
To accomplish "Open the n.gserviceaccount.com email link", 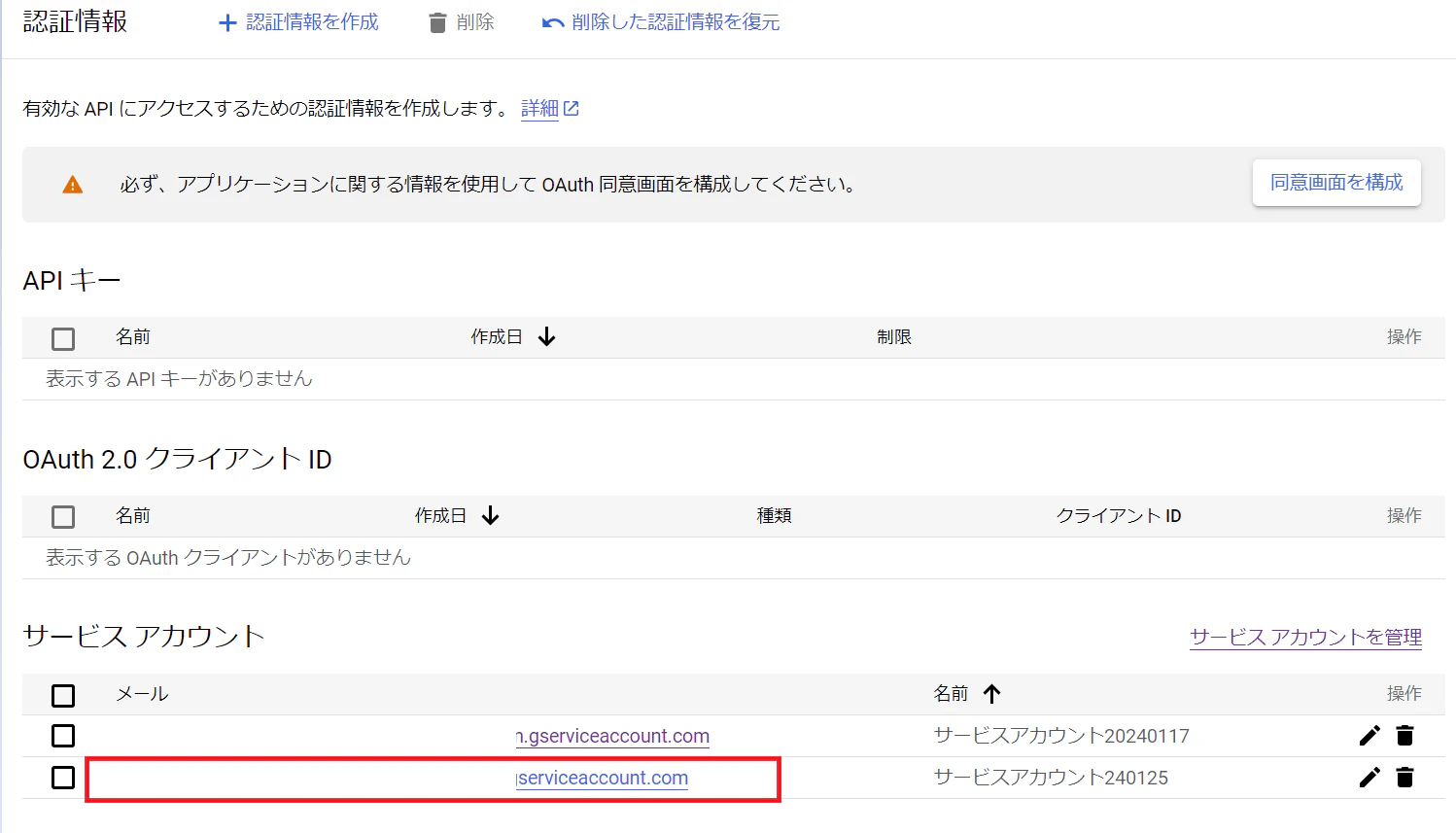I will pos(612,736).
